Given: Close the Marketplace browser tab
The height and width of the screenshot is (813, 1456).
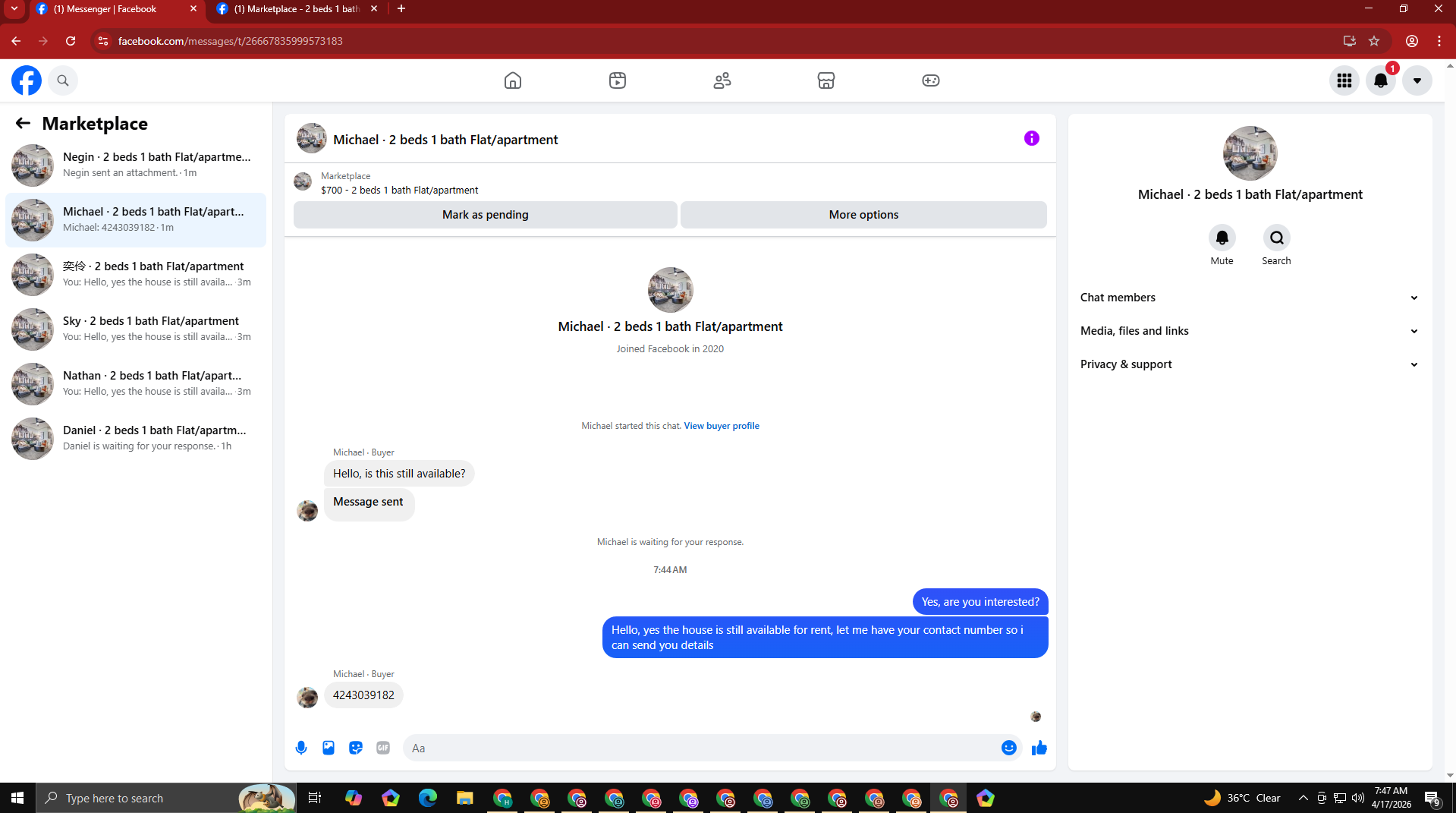Looking at the screenshot, I should point(374,9).
